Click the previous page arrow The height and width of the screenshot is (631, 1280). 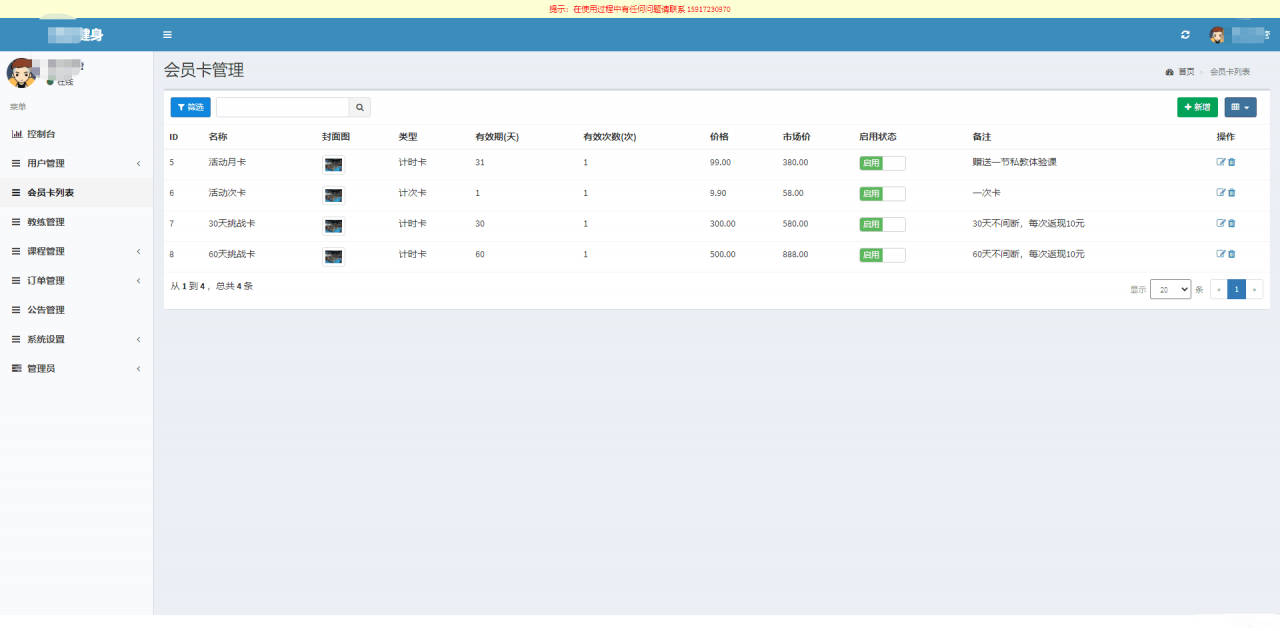[x=1219, y=289]
